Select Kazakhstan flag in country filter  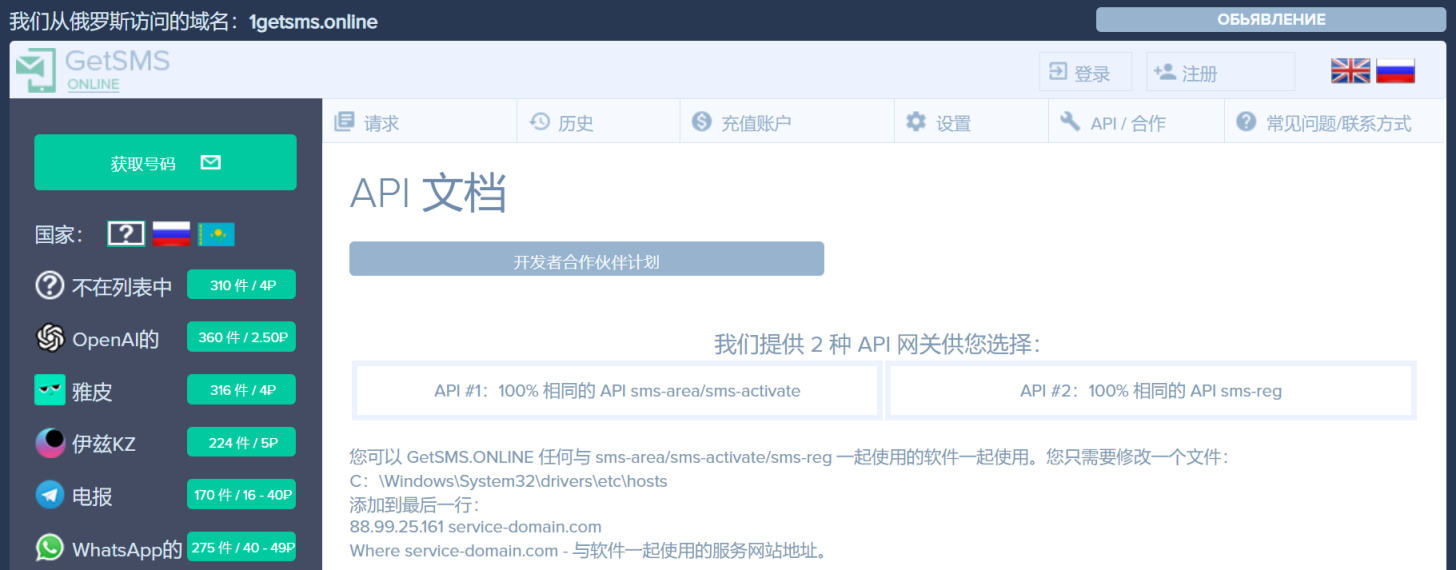click(x=216, y=234)
